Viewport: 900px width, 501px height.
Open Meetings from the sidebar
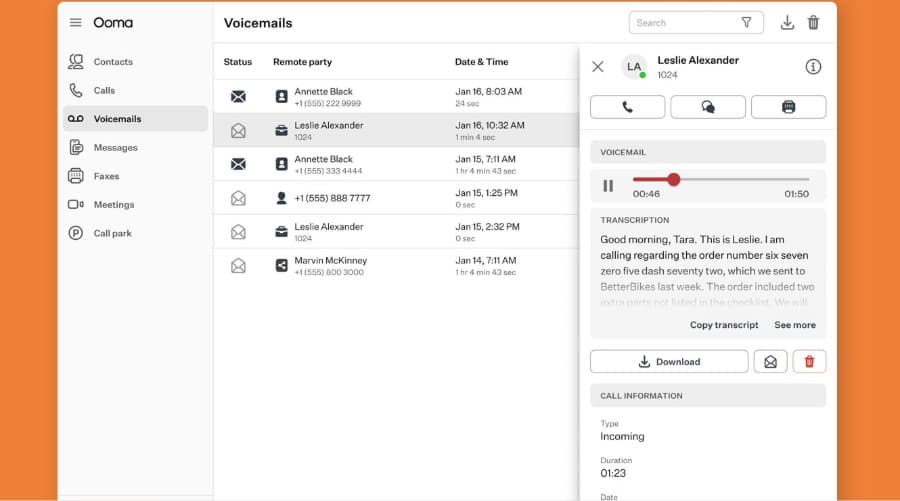[x=76, y=205]
